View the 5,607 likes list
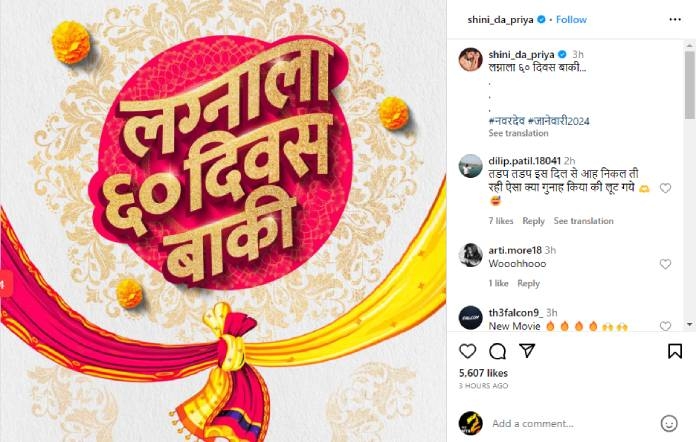The image size is (696, 442). 483,373
